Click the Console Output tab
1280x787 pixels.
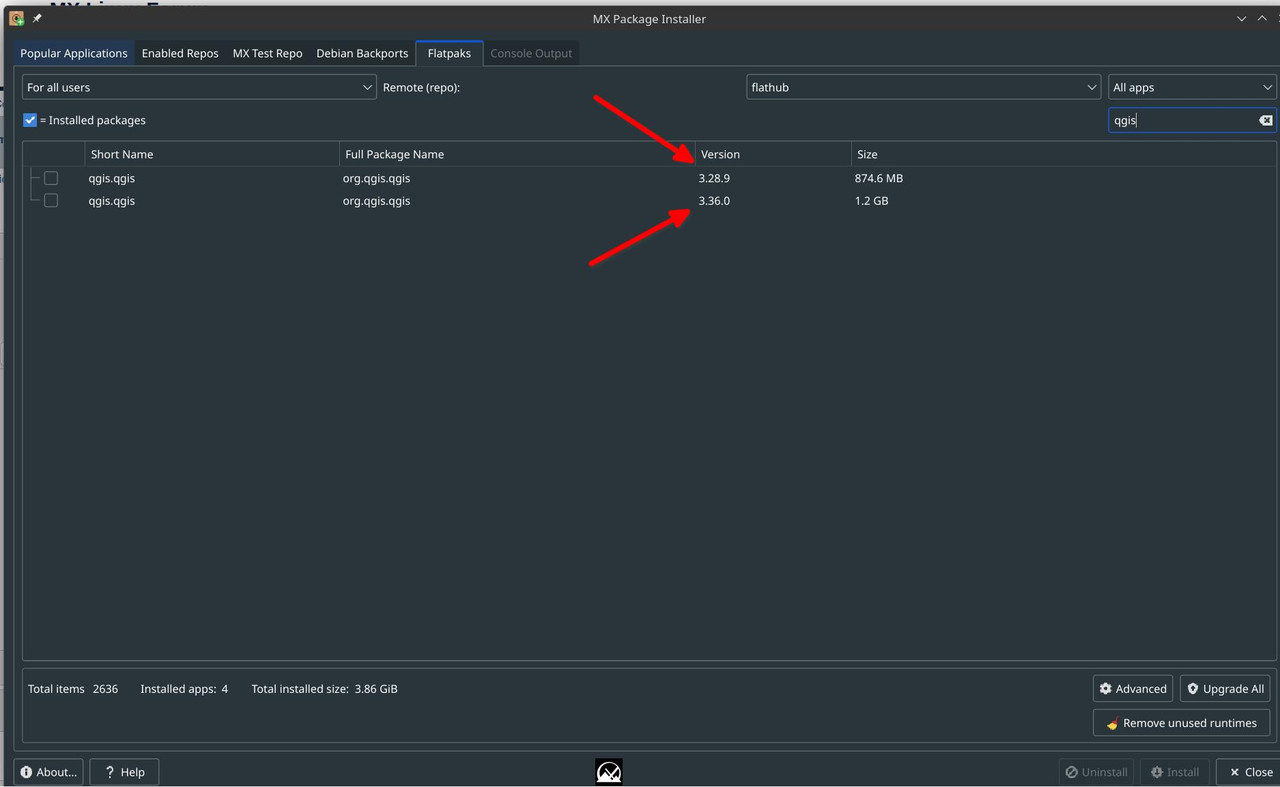(531, 53)
